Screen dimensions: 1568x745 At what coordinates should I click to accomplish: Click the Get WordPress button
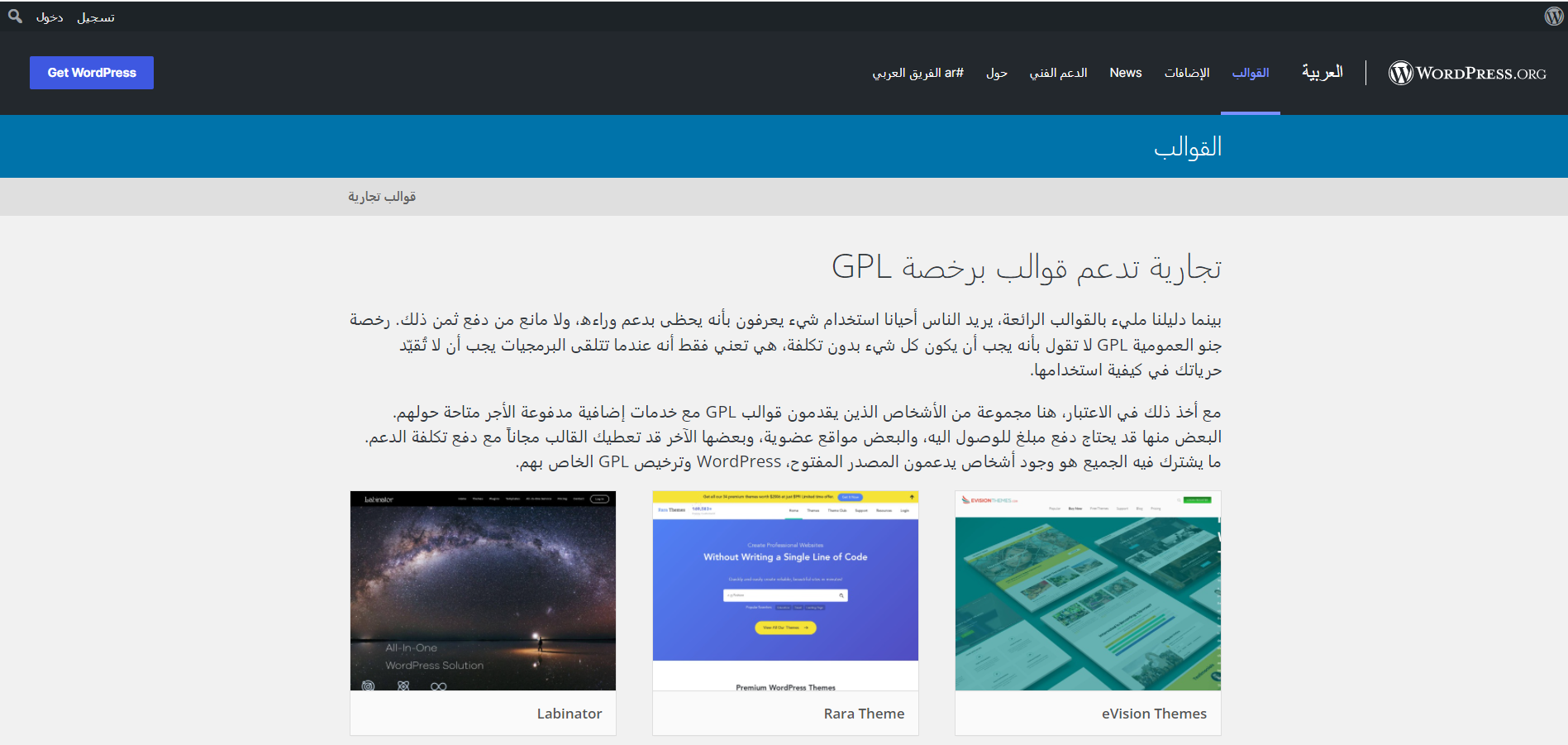pos(92,73)
